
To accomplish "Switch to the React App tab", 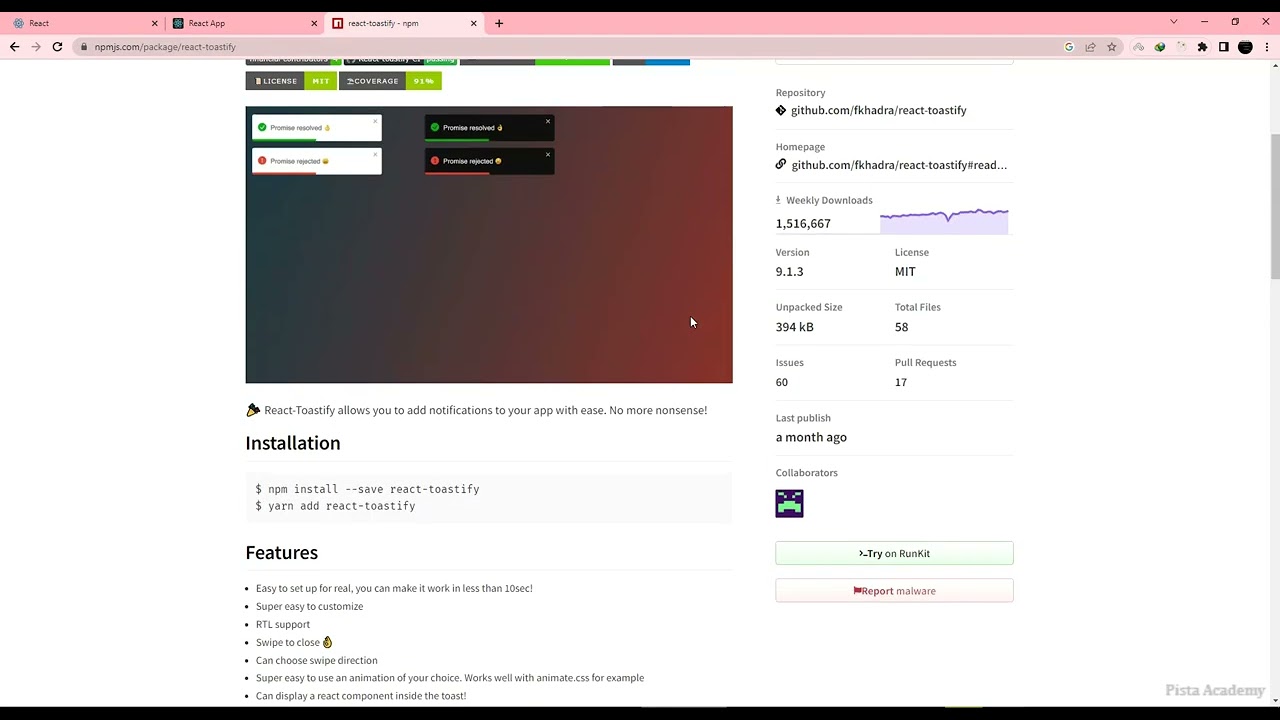I will click(x=244, y=23).
